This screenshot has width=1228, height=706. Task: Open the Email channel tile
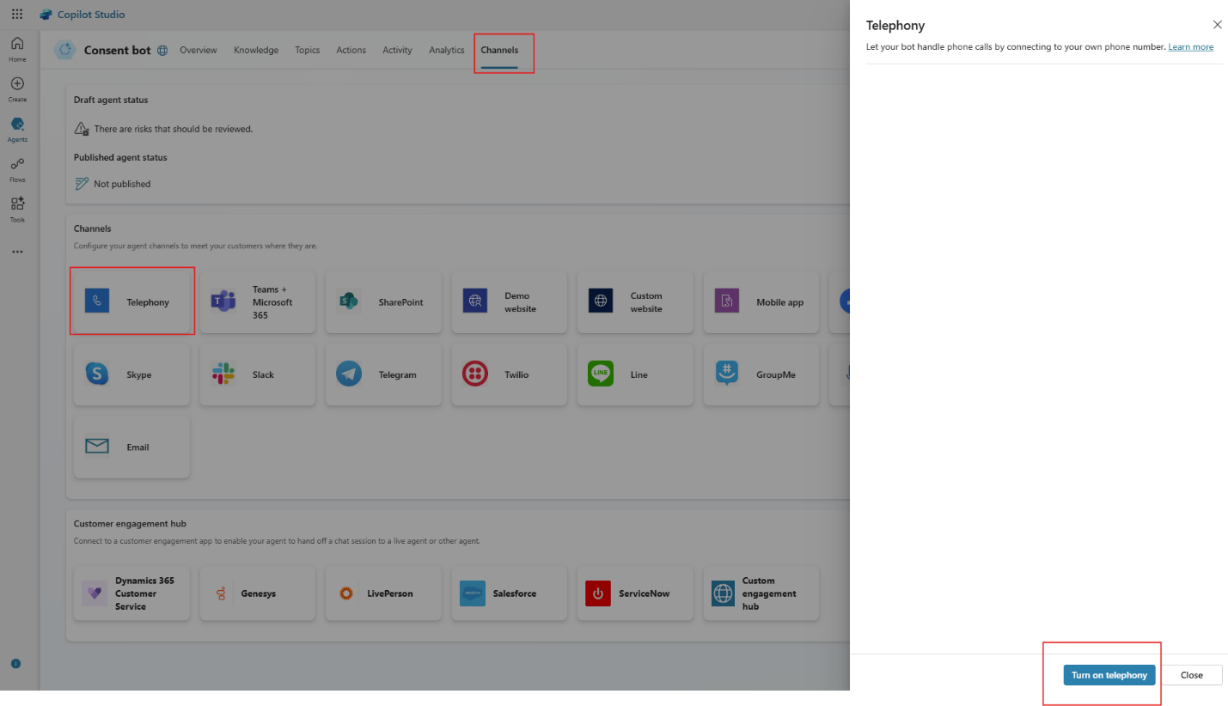(132, 447)
